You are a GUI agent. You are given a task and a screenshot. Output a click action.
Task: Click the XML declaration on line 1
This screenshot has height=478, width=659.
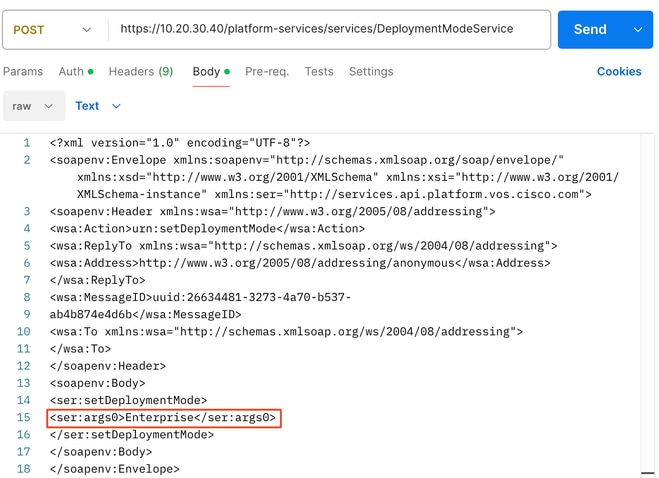[x=179, y=143]
